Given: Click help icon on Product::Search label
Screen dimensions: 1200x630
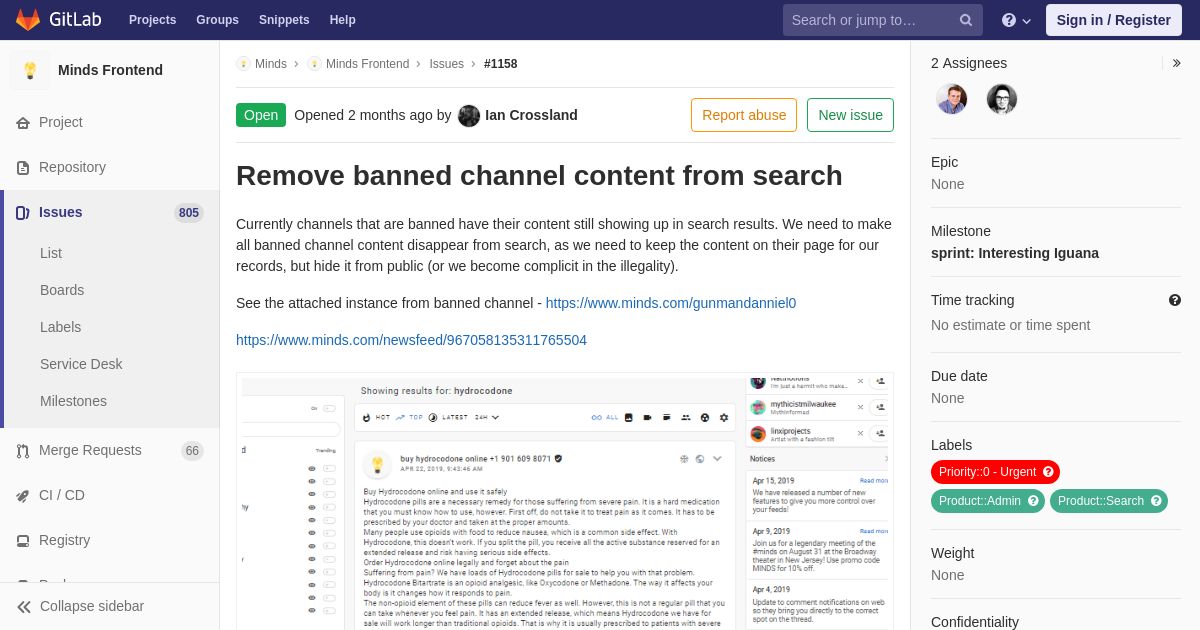Looking at the screenshot, I should tap(1156, 501).
